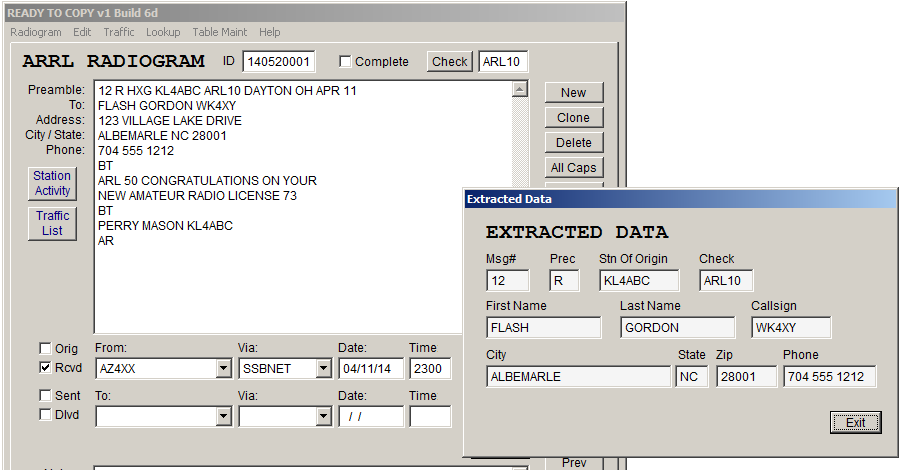Image resolution: width=906 pixels, height=470 pixels.
Task: Toggle the Complete checkbox
Action: [x=345, y=61]
